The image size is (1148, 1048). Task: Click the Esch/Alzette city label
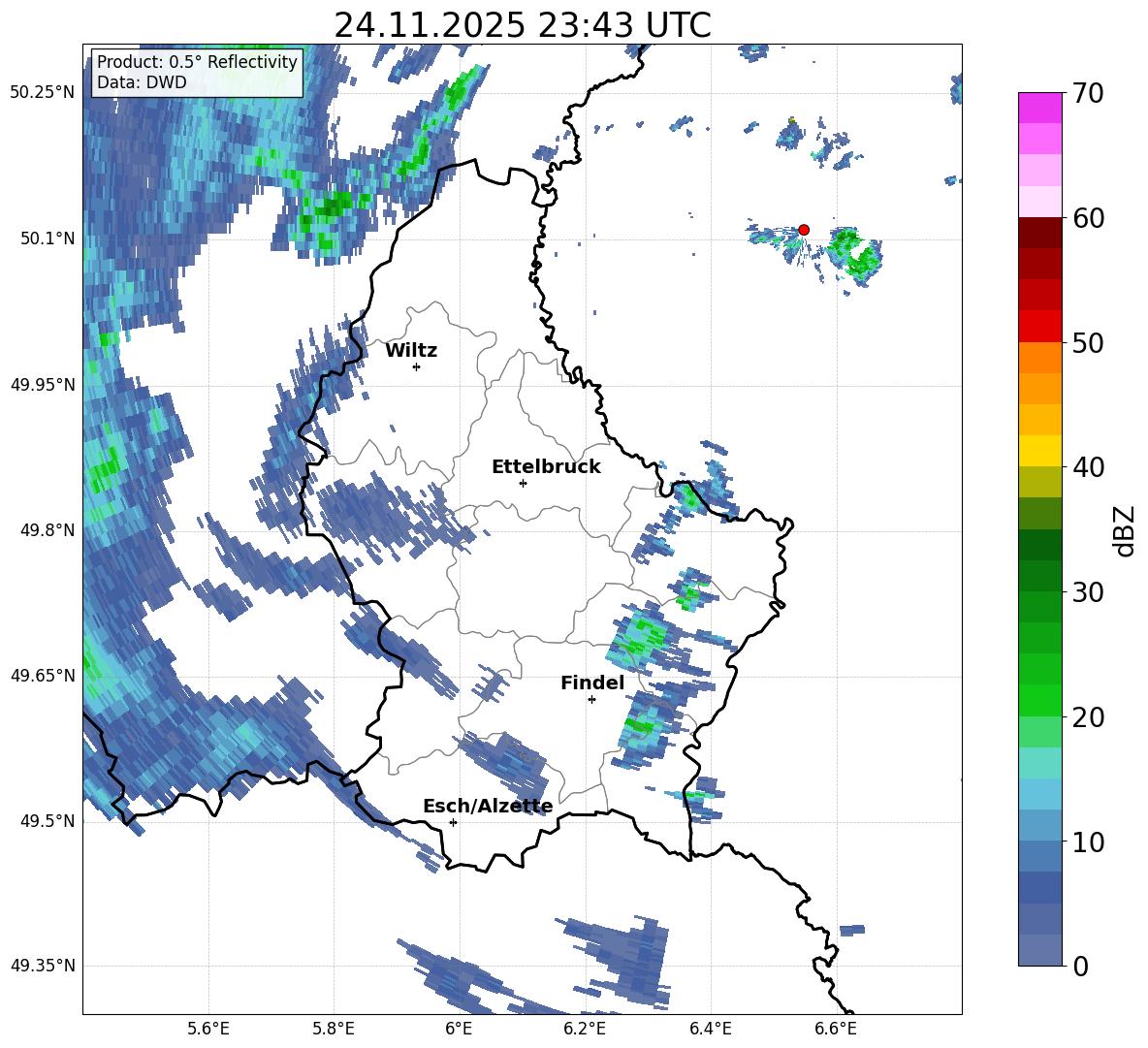click(488, 806)
